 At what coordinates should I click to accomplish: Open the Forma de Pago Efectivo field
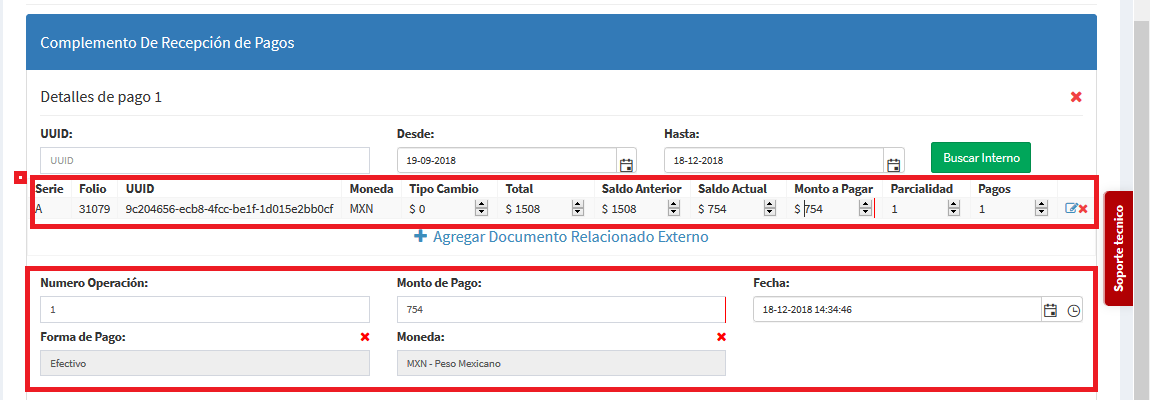click(x=204, y=363)
